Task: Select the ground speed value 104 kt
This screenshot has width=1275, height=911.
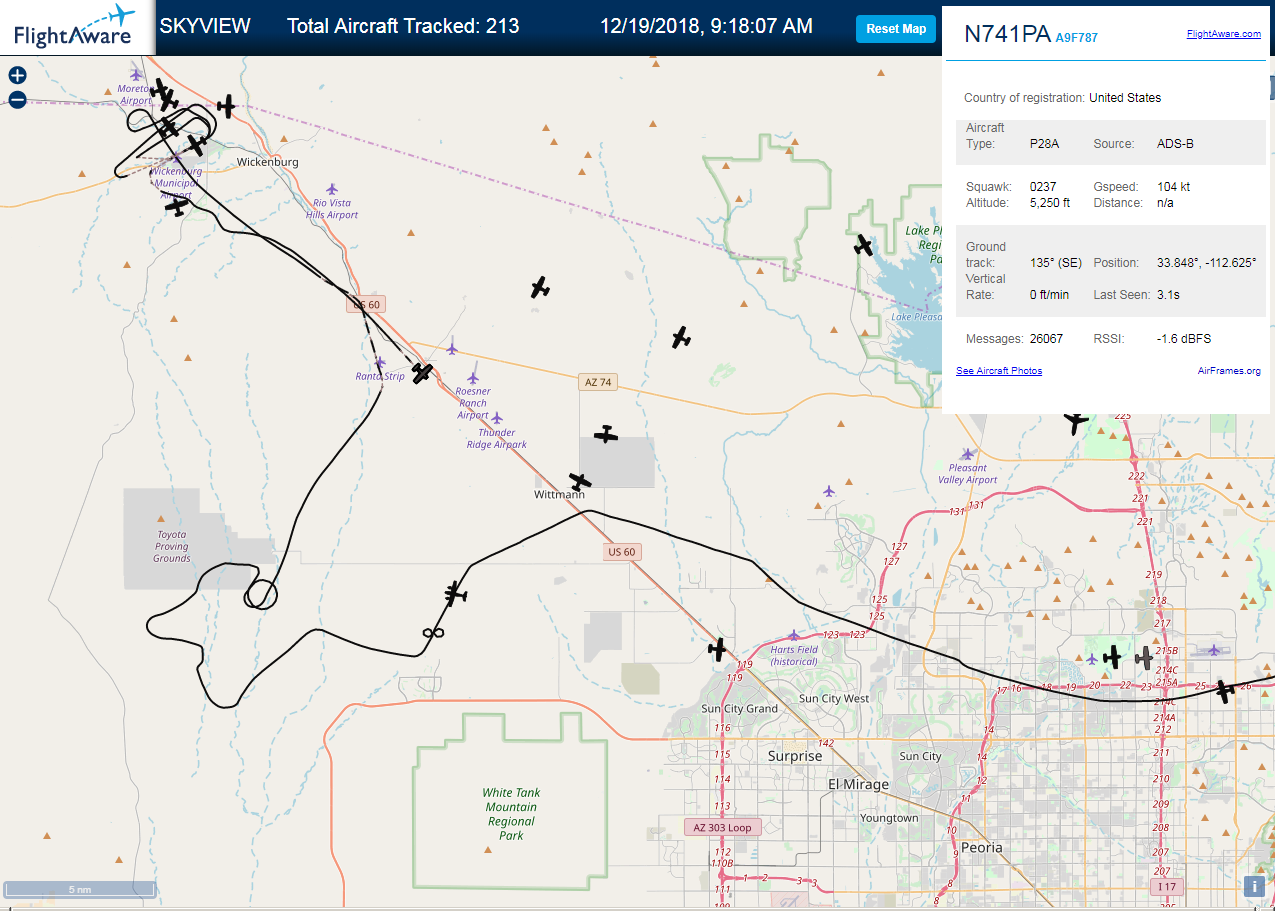Action: [x=1173, y=187]
